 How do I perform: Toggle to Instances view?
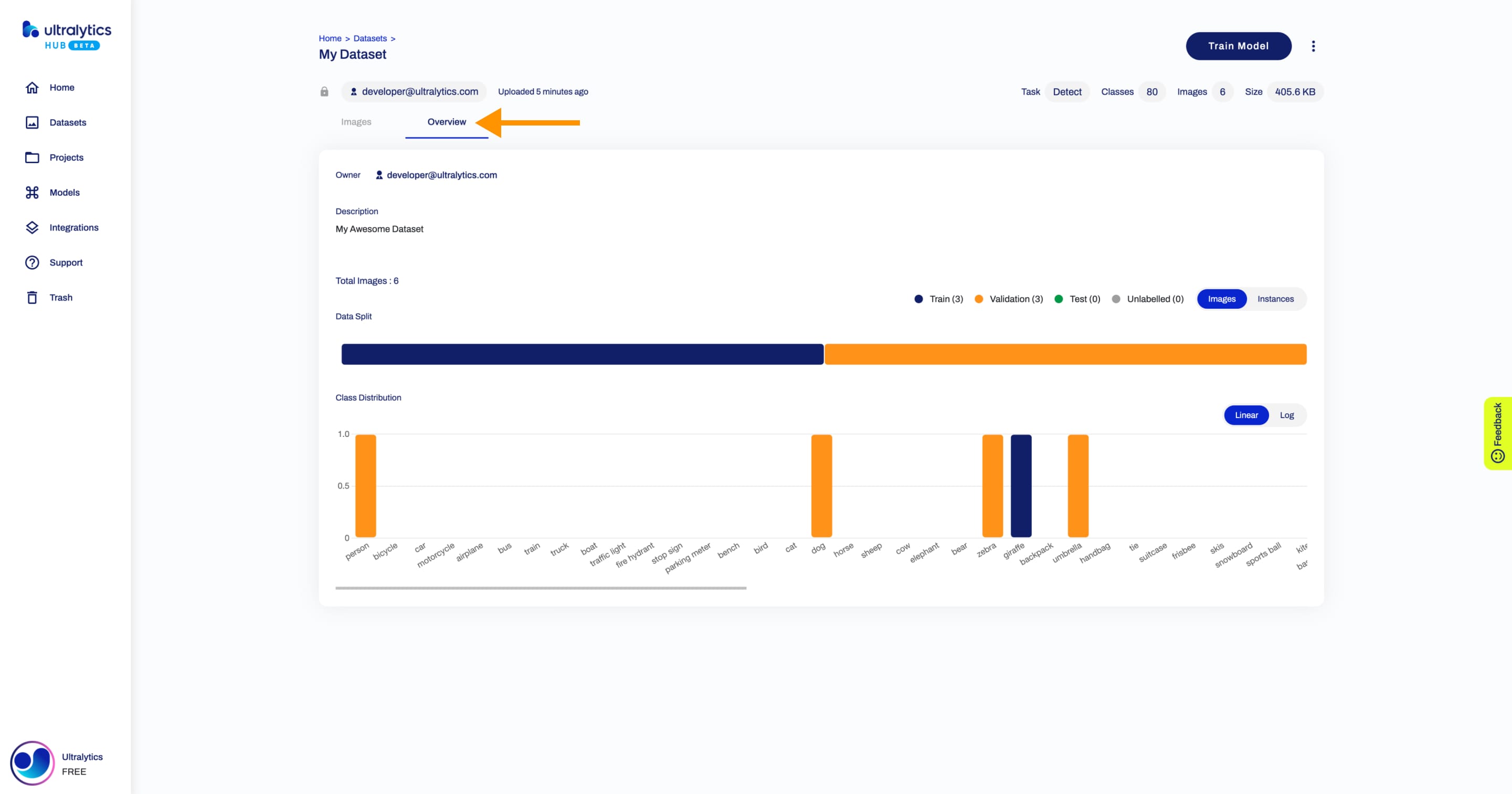(1276, 298)
